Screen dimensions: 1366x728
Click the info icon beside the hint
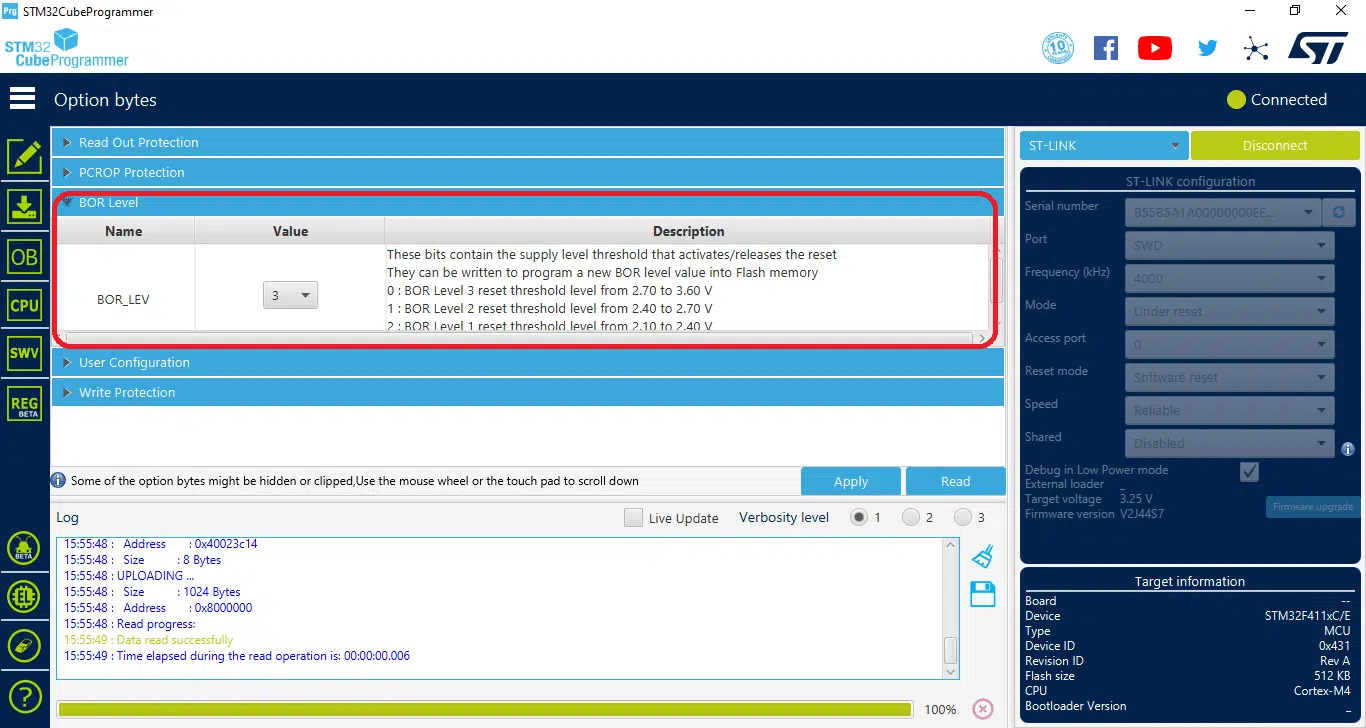[59, 480]
